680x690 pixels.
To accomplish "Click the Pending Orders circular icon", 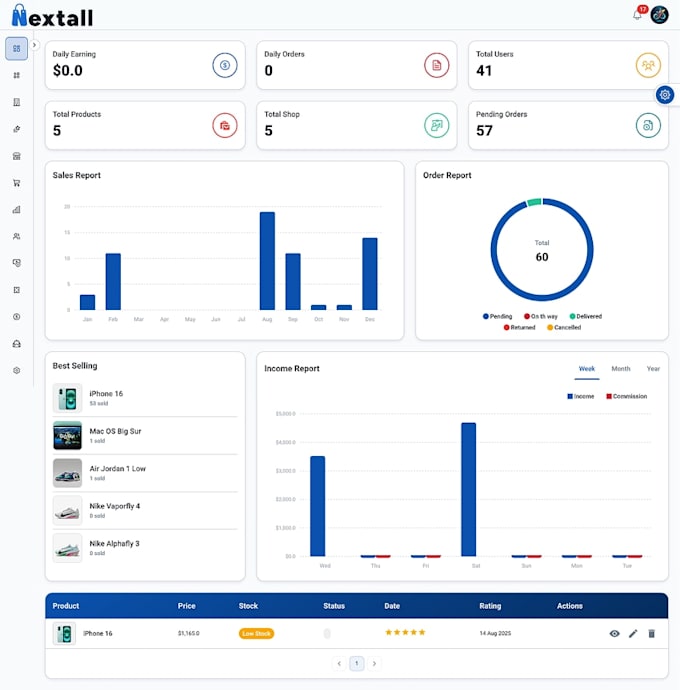I will coord(648,125).
